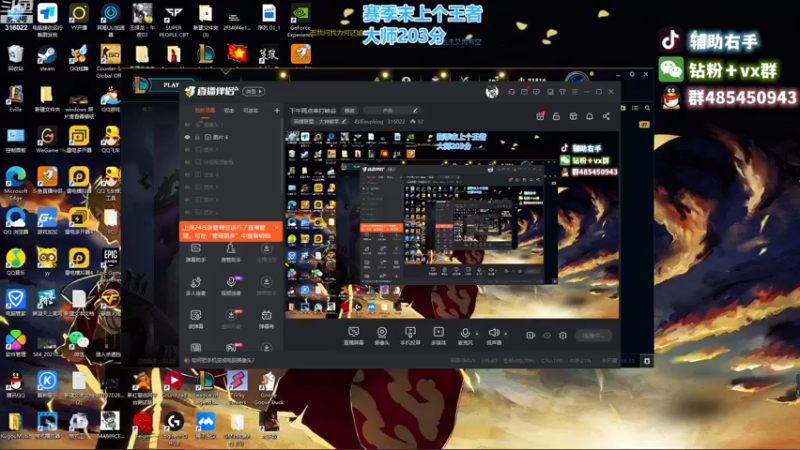Open GeForce Experience desktop shortcut
Viewport: 800px width, 450px height.
tap(300, 21)
